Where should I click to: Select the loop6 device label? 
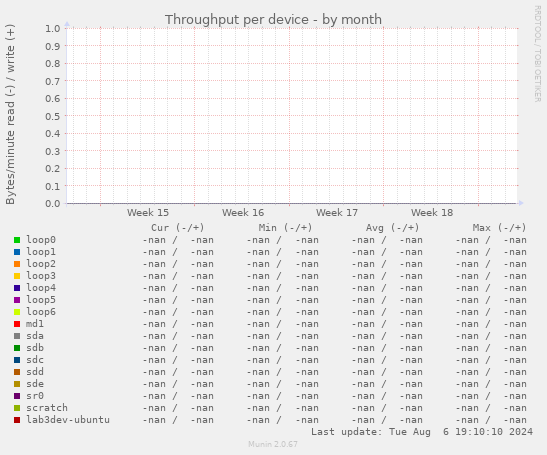tap(41, 312)
